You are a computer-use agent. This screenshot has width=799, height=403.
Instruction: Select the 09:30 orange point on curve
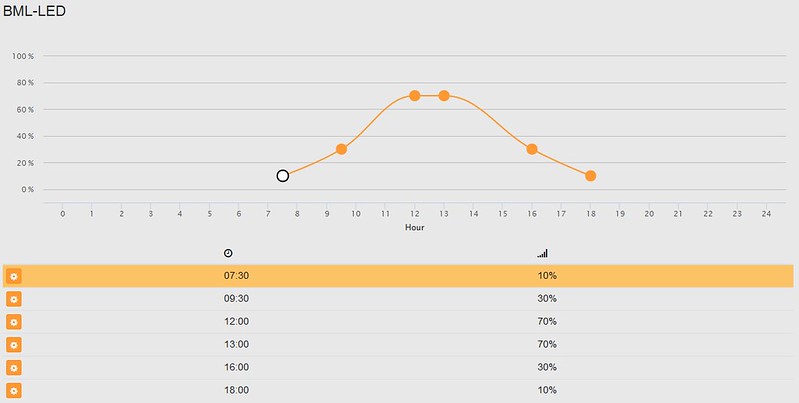341,149
